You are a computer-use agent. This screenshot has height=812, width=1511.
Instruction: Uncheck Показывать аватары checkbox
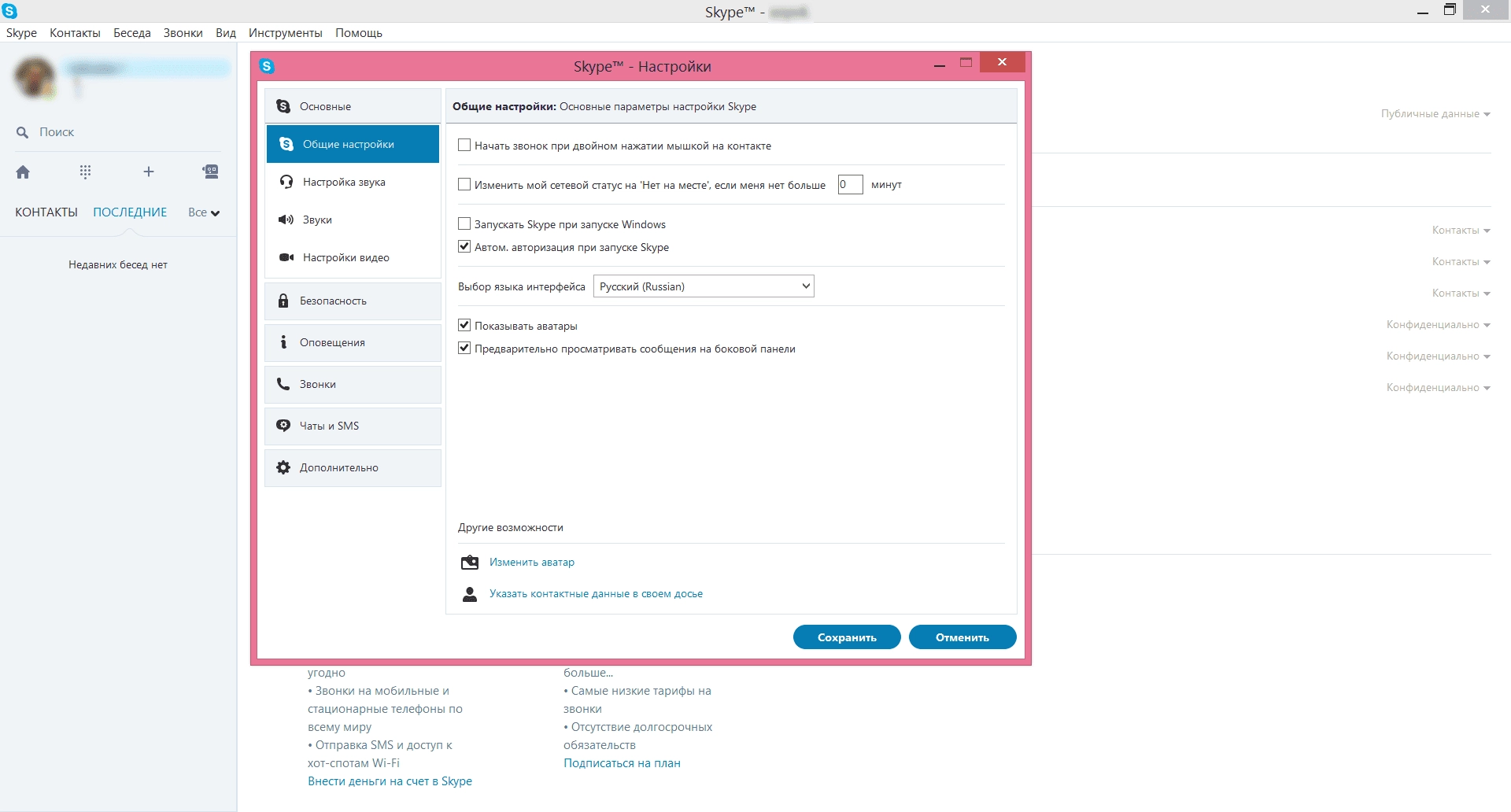pos(464,326)
